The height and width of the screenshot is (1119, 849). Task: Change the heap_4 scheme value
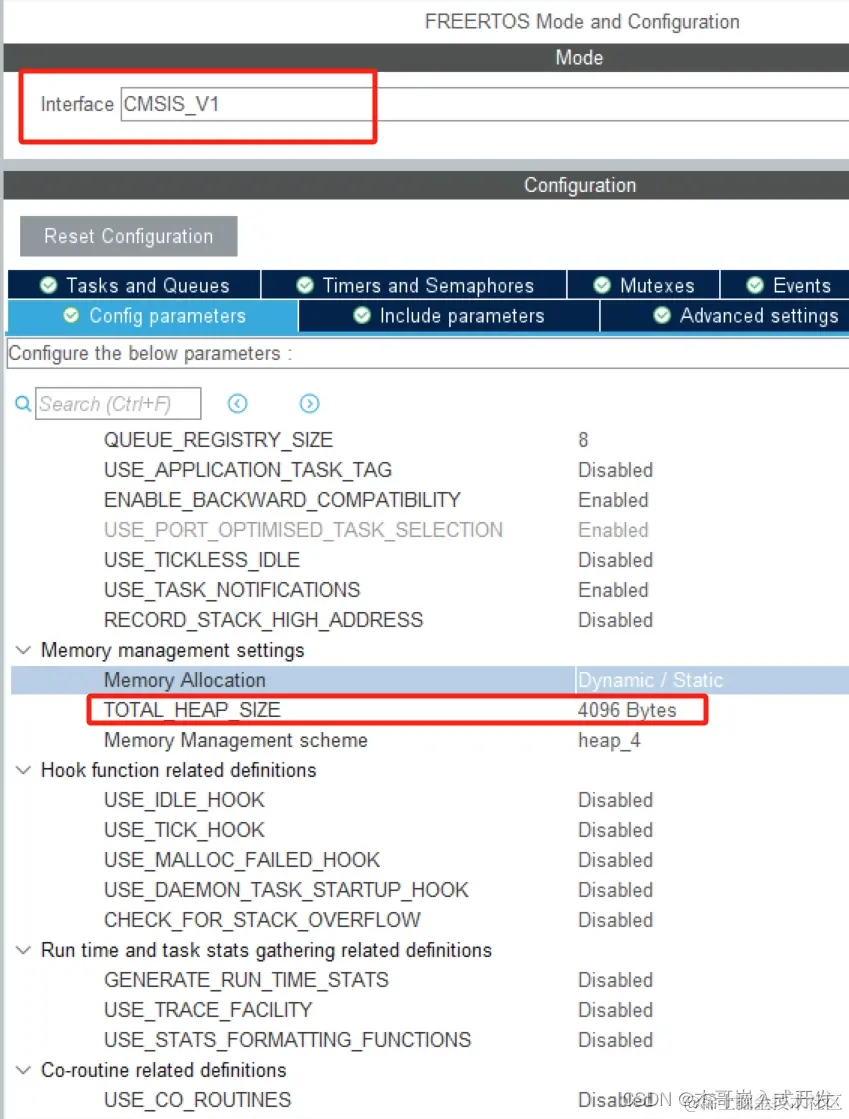tap(609, 740)
